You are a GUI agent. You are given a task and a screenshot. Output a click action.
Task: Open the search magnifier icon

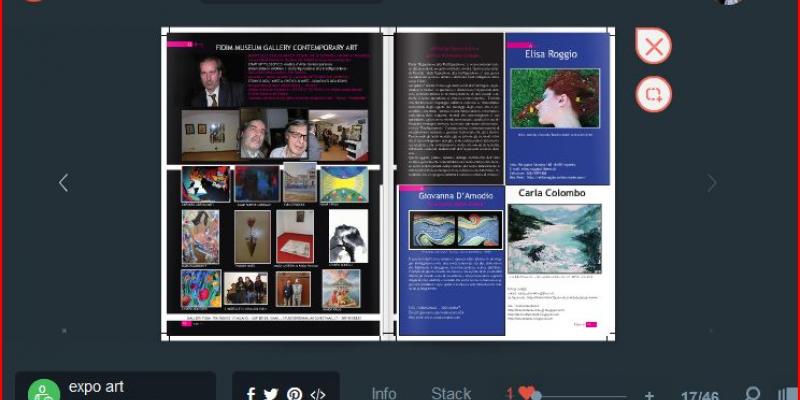(753, 393)
